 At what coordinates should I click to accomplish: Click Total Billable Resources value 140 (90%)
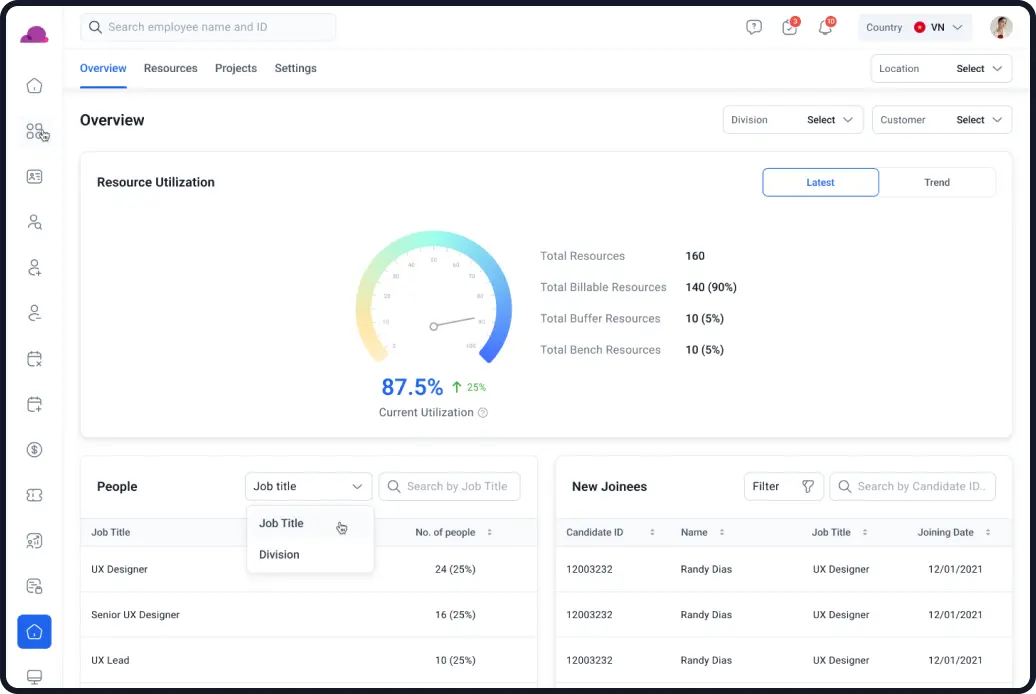[711, 287]
